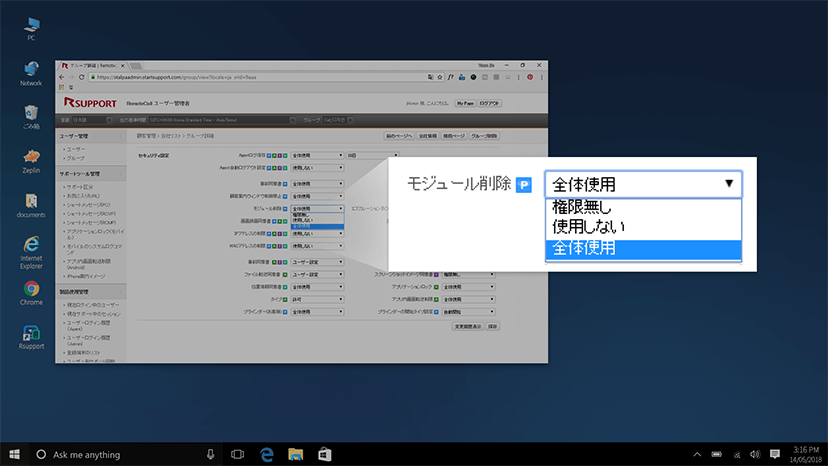828x466 pixels.
Task: Open the network tray icon
Action: [x=737, y=454]
